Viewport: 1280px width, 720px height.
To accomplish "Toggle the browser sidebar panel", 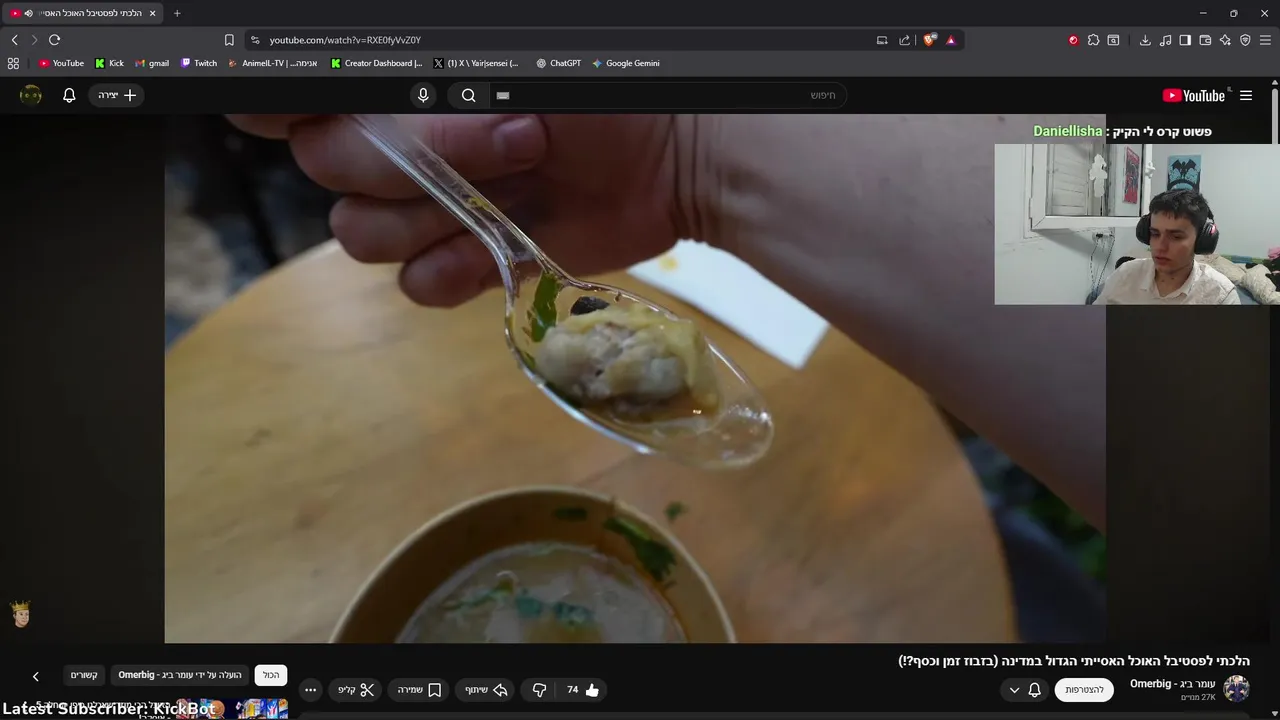I will (1185, 40).
